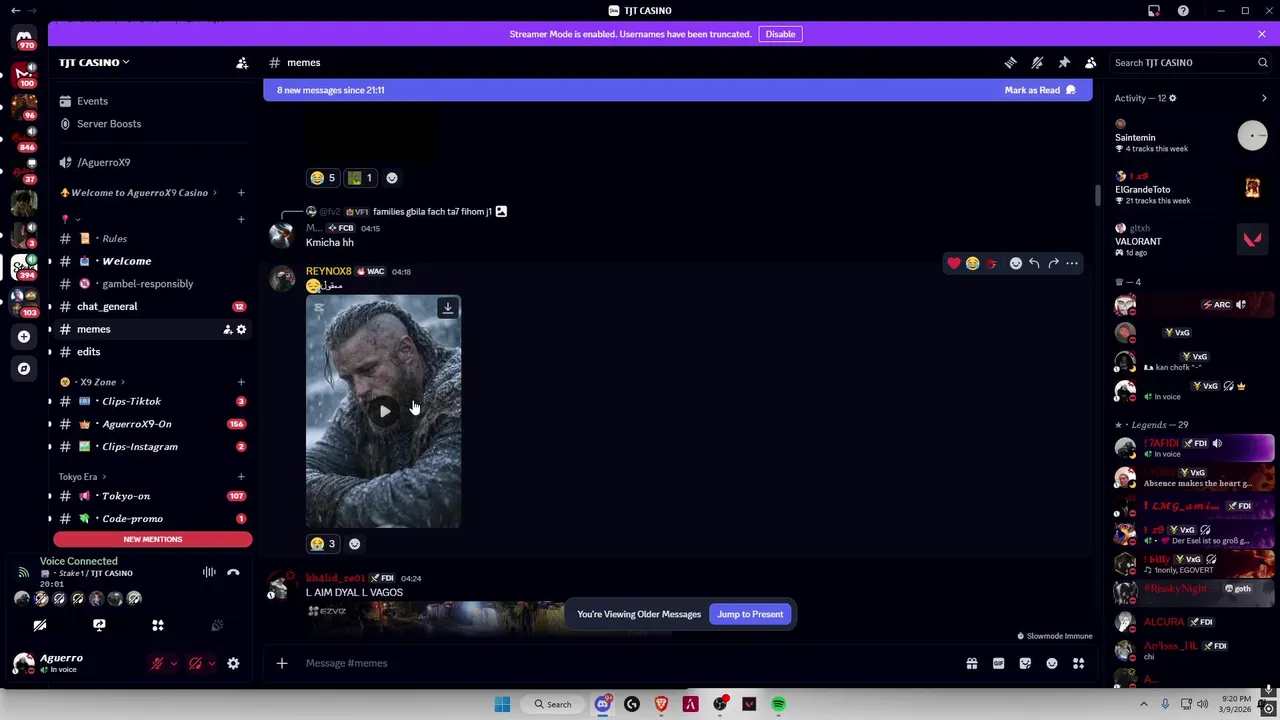The width and height of the screenshot is (1280, 720).
Task: Open Clips-Tiktok channel
Action: click(x=131, y=401)
